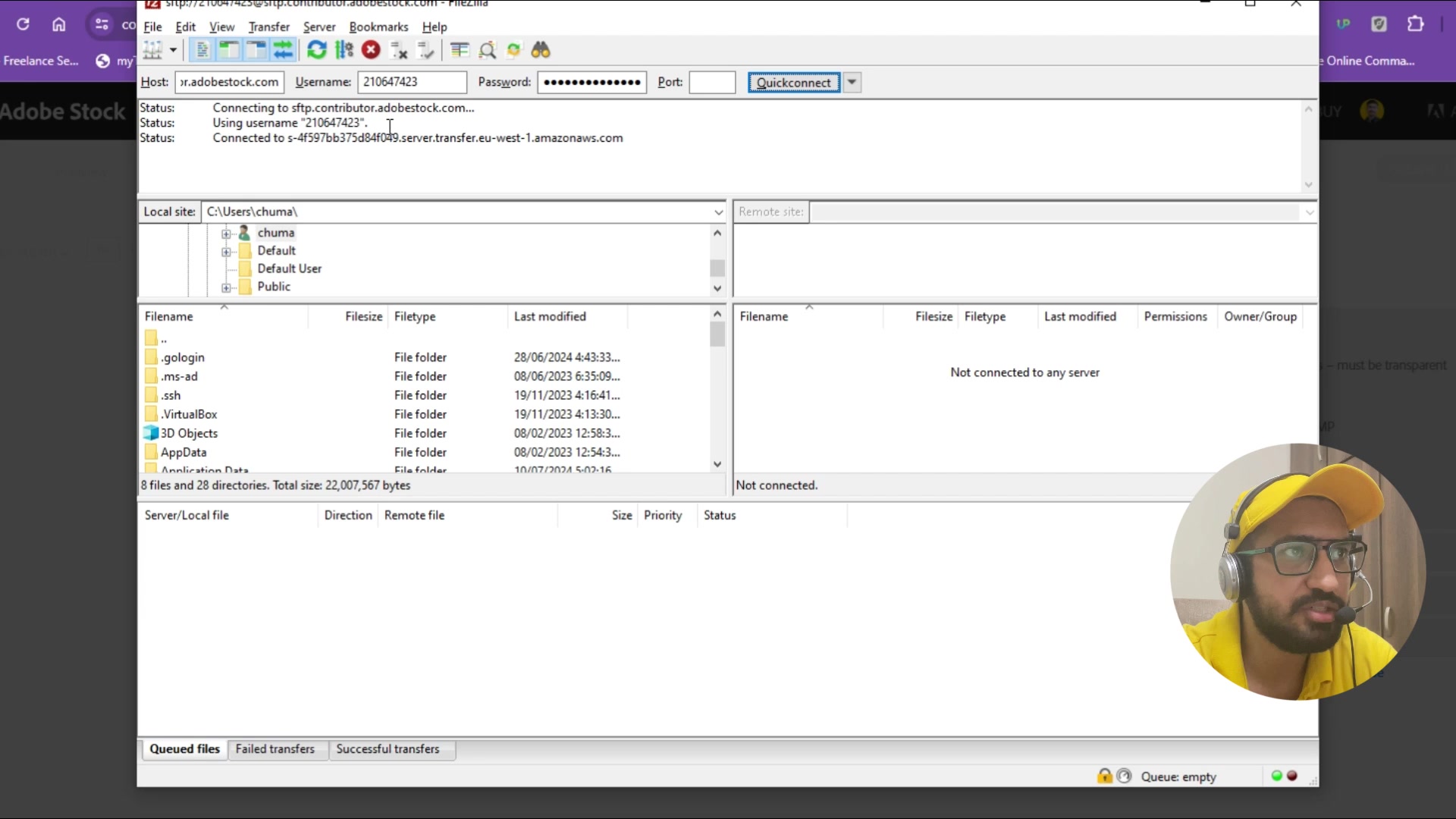Expand the Public tree node
Viewport: 1456px width, 819px height.
[x=226, y=287]
